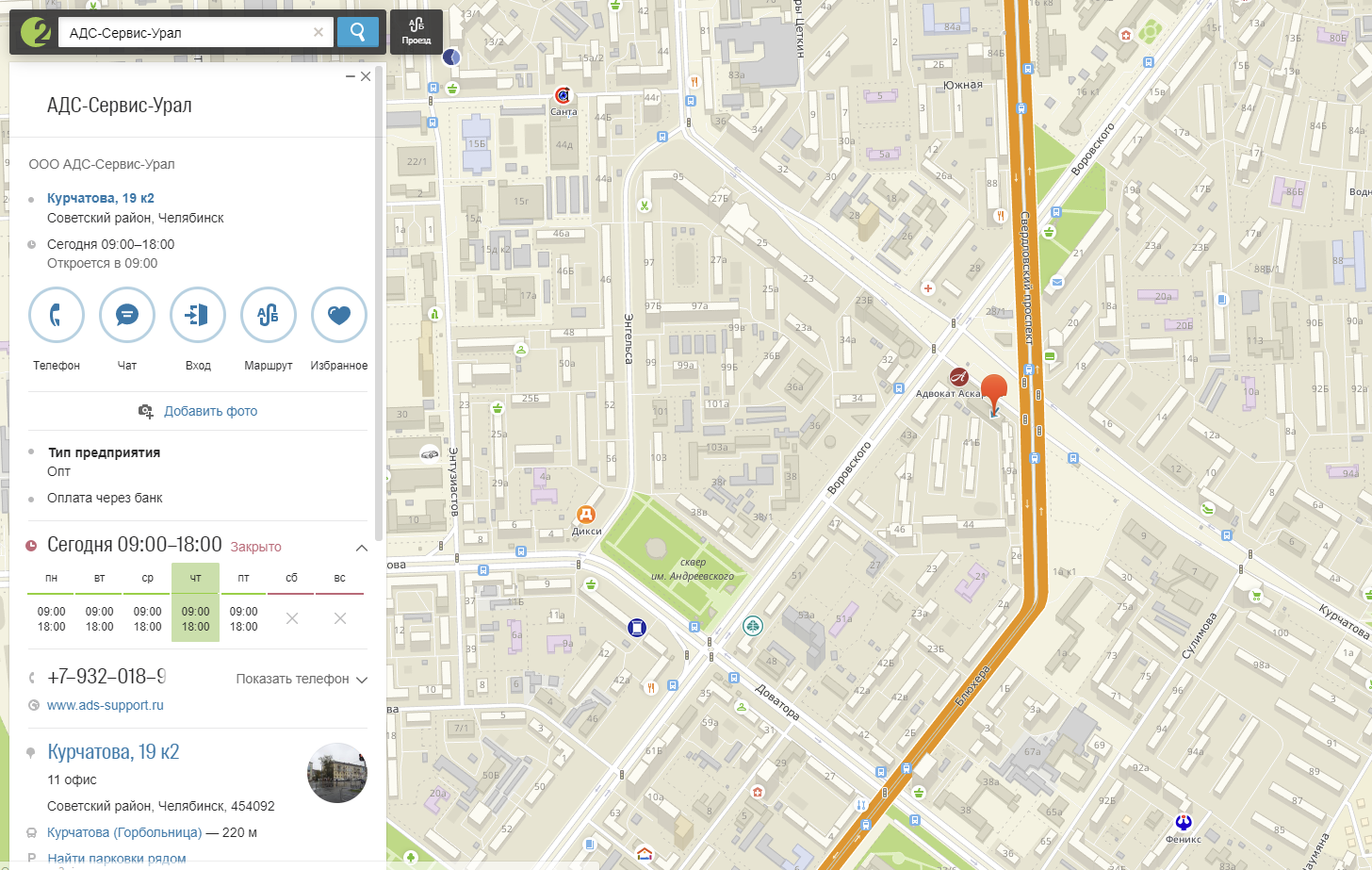Add the company to Избранное
The width and height of the screenshot is (1372, 870).
tap(339, 315)
